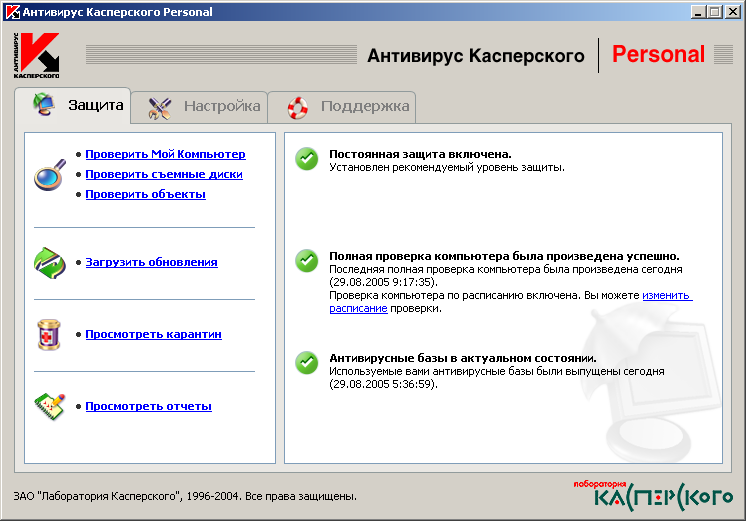Follow the изменить расписание link
The width and height of the screenshot is (746, 521).
pyautogui.click(x=667, y=295)
